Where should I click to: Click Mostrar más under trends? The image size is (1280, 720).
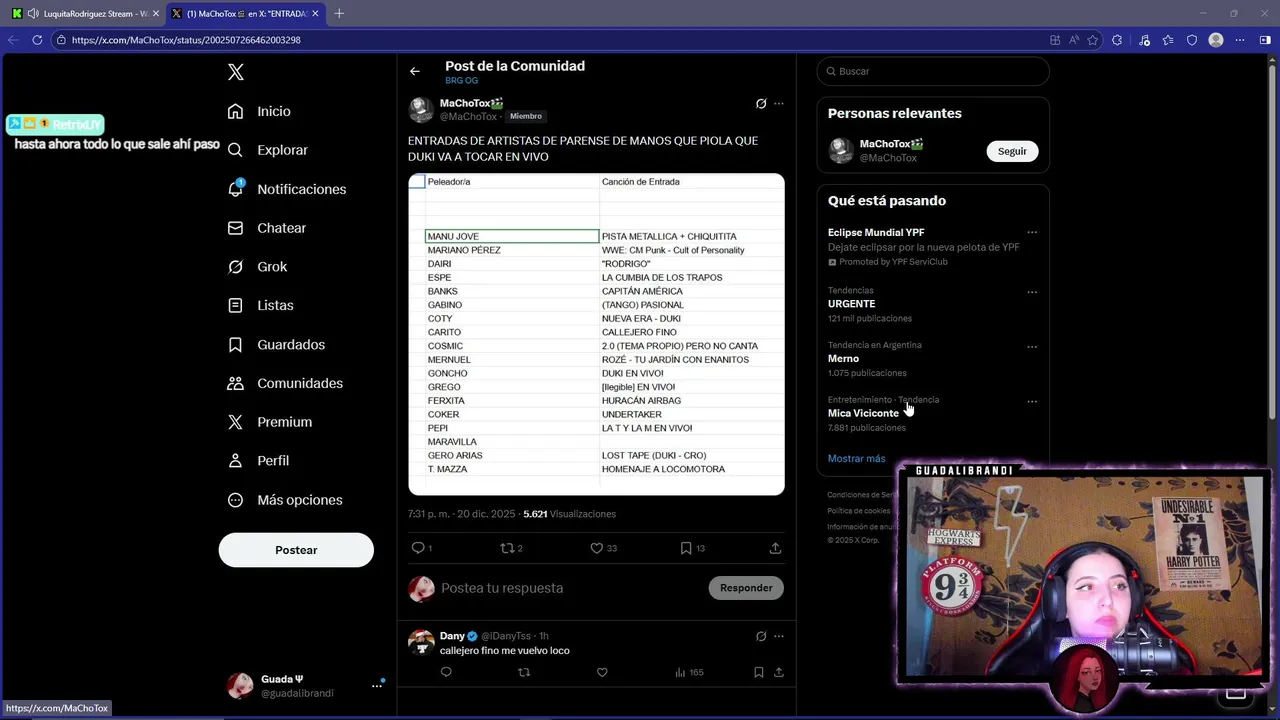tap(856, 459)
